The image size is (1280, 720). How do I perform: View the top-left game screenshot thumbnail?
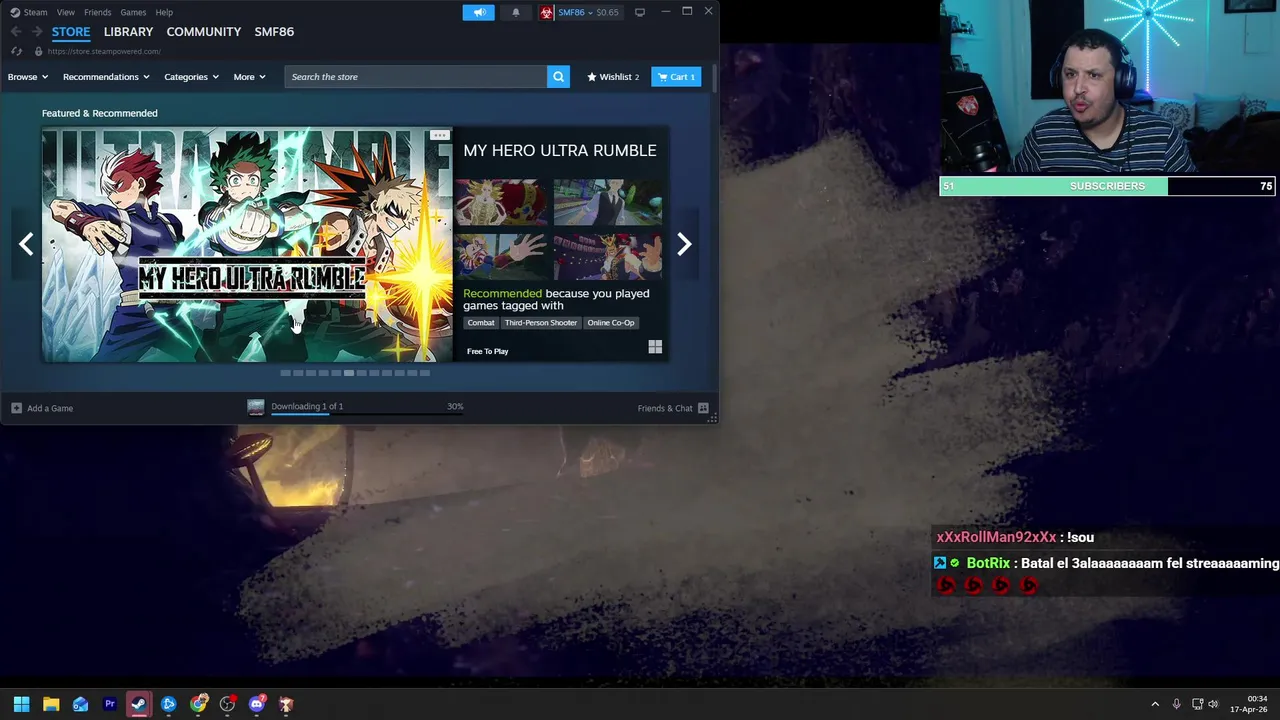(501, 202)
